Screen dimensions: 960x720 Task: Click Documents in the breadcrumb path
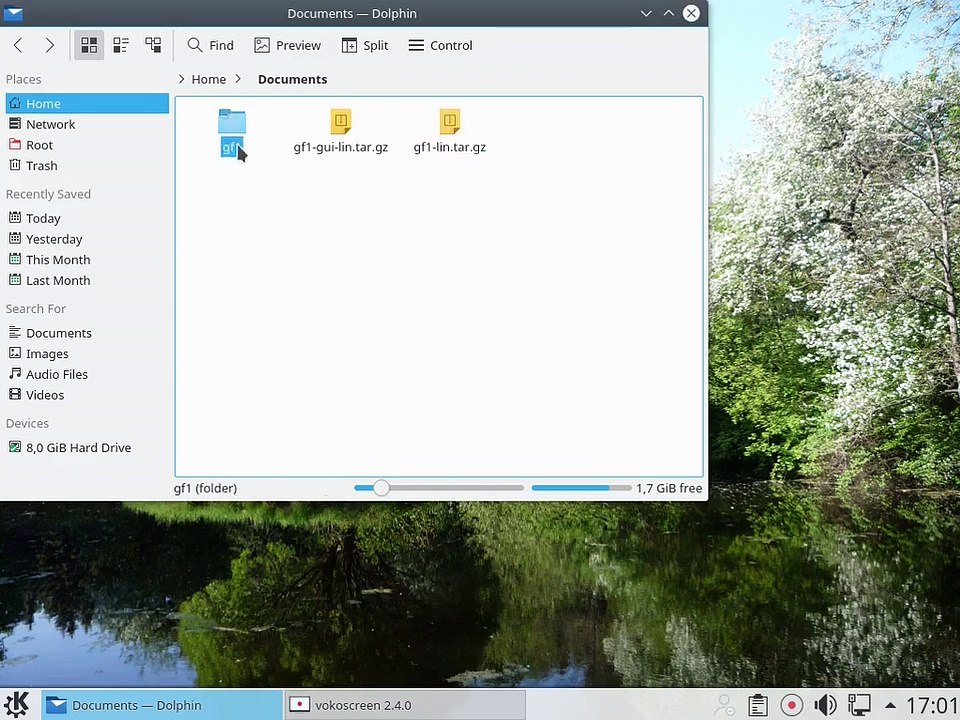(x=293, y=79)
